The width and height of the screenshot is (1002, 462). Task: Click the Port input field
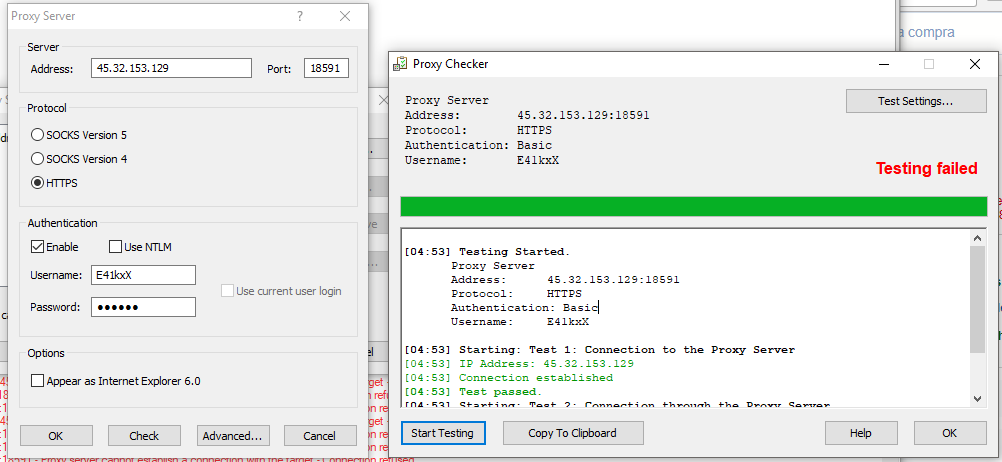(x=326, y=68)
